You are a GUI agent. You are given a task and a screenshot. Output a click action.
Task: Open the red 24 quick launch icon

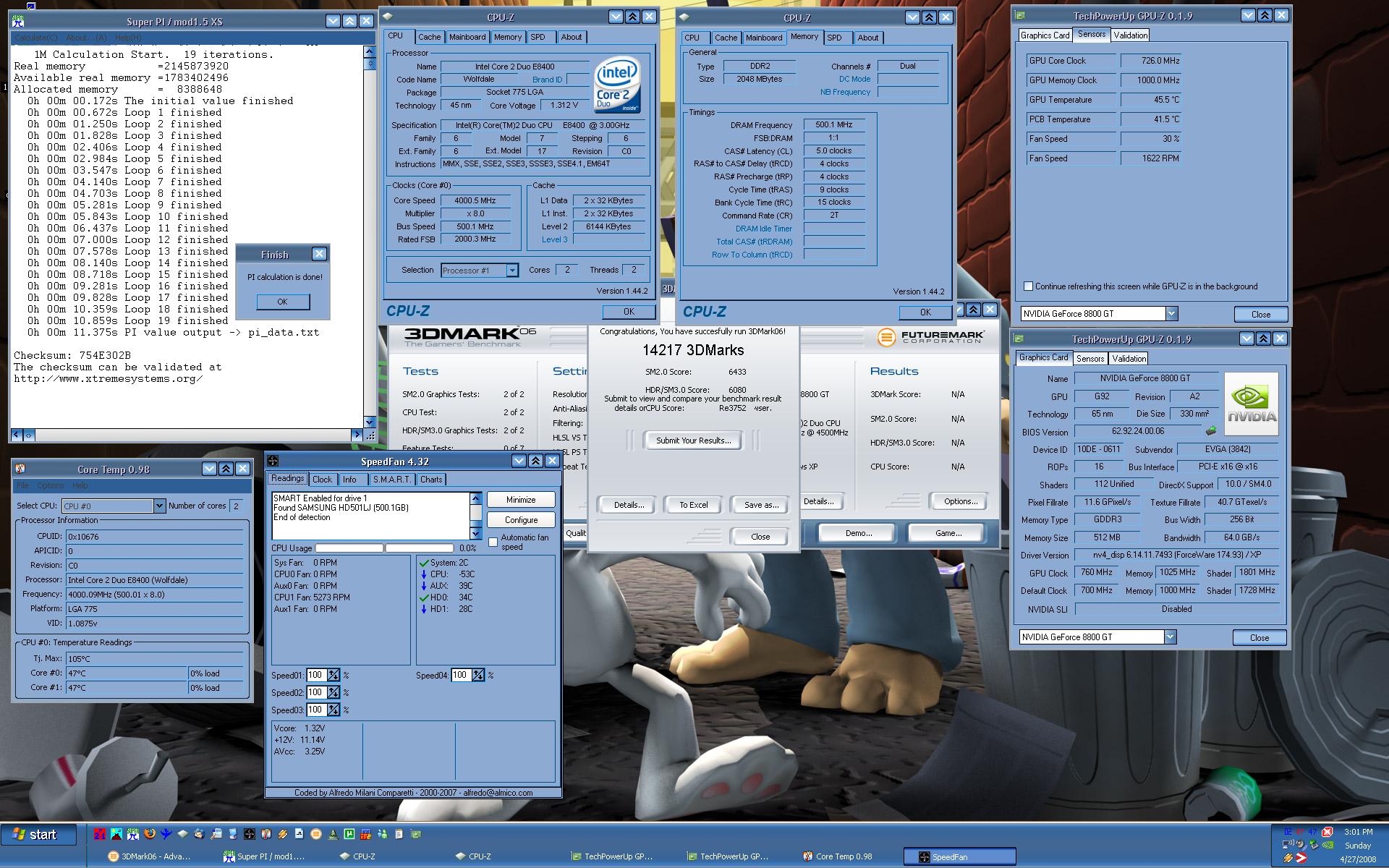(x=100, y=834)
